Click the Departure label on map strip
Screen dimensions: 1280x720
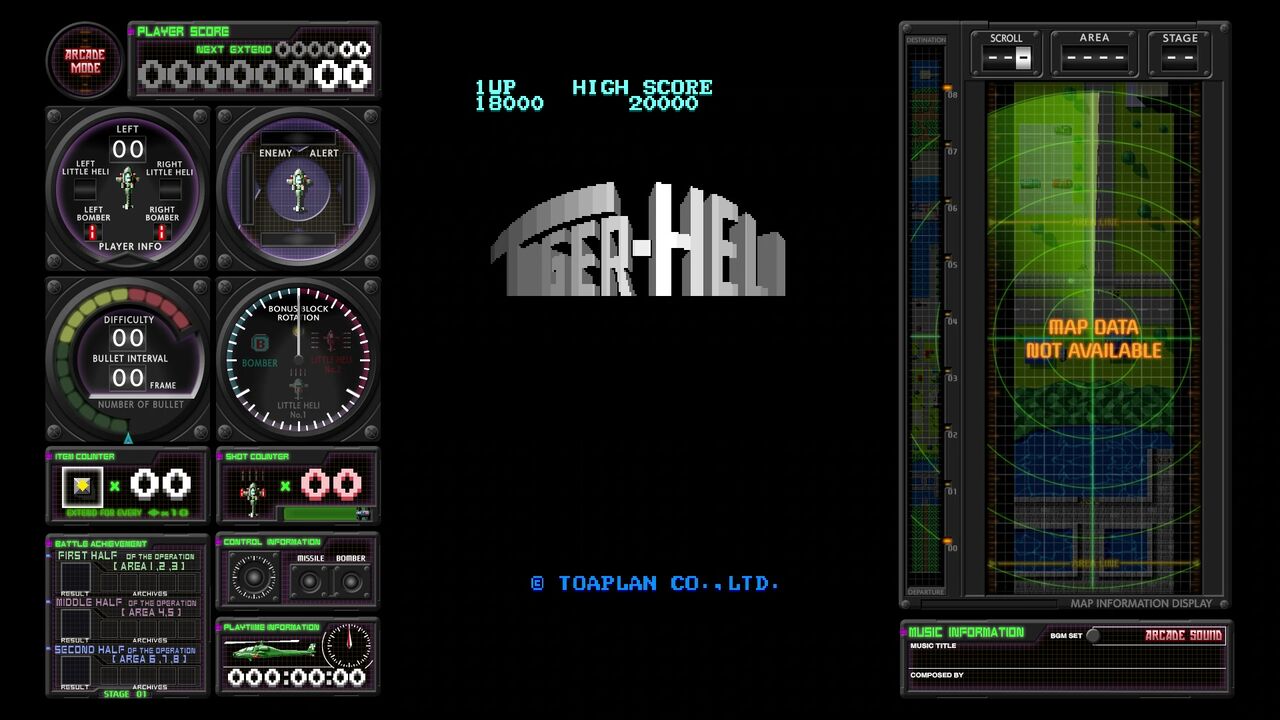coord(925,592)
